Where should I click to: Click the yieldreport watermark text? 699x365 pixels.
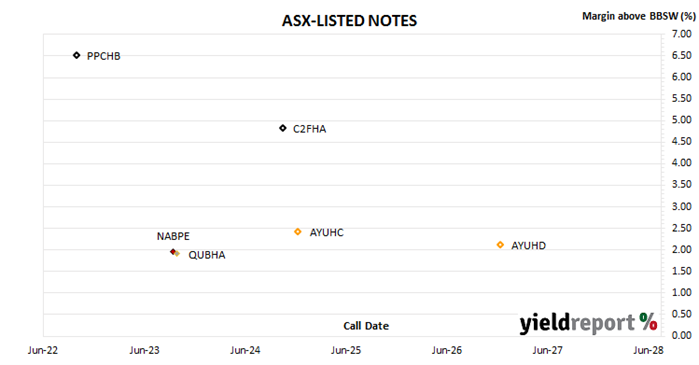[x=577, y=324]
